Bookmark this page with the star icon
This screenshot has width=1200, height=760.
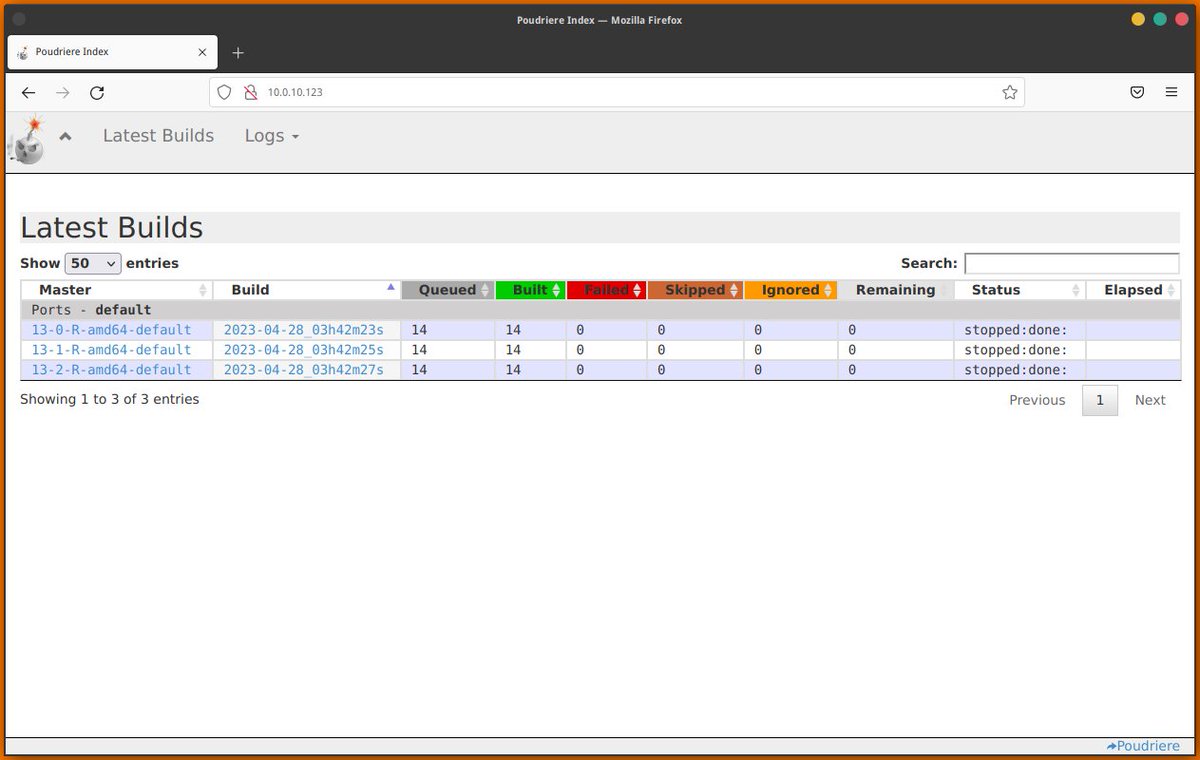point(1010,92)
